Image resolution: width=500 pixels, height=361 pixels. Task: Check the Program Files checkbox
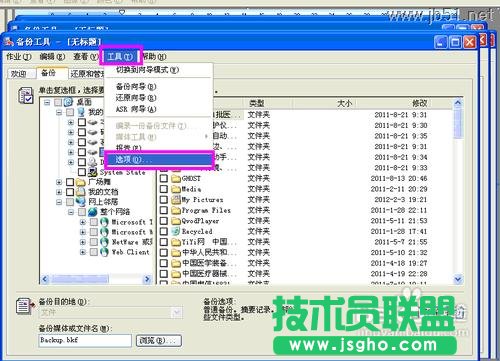click(x=163, y=210)
